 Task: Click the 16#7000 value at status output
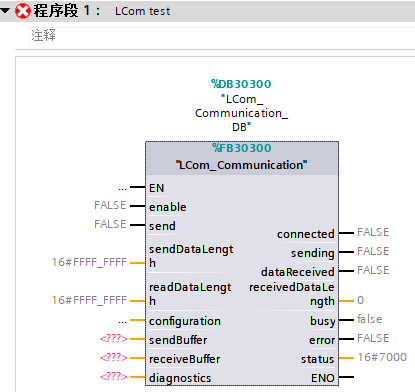[x=382, y=357]
